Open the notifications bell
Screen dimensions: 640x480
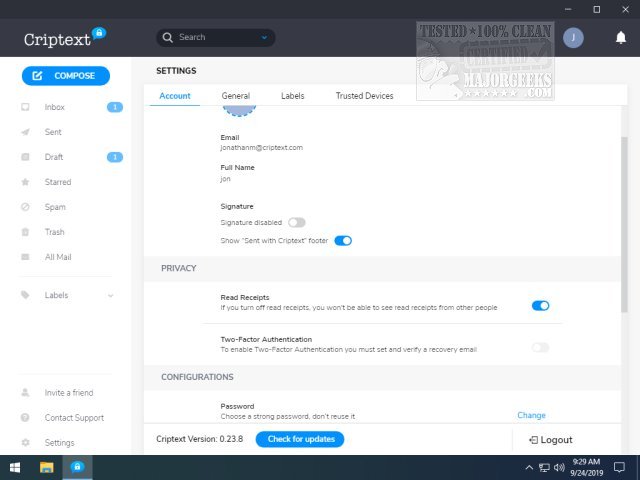tap(620, 38)
